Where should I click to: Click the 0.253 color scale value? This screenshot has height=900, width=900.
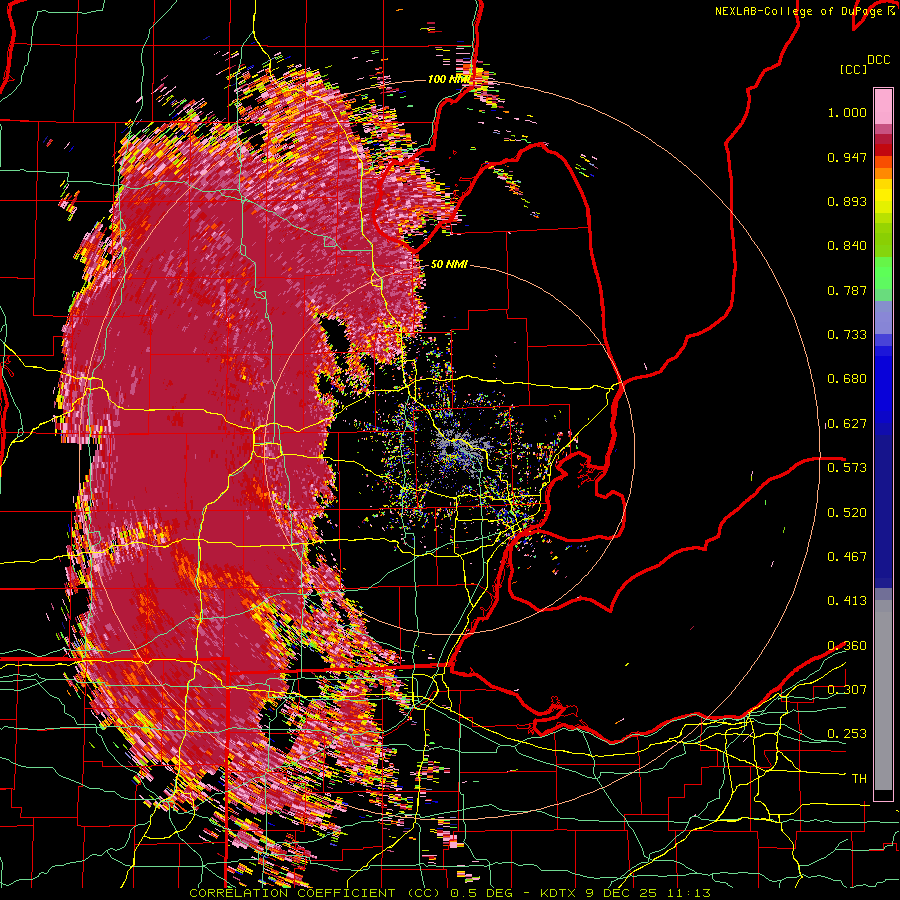tap(847, 734)
